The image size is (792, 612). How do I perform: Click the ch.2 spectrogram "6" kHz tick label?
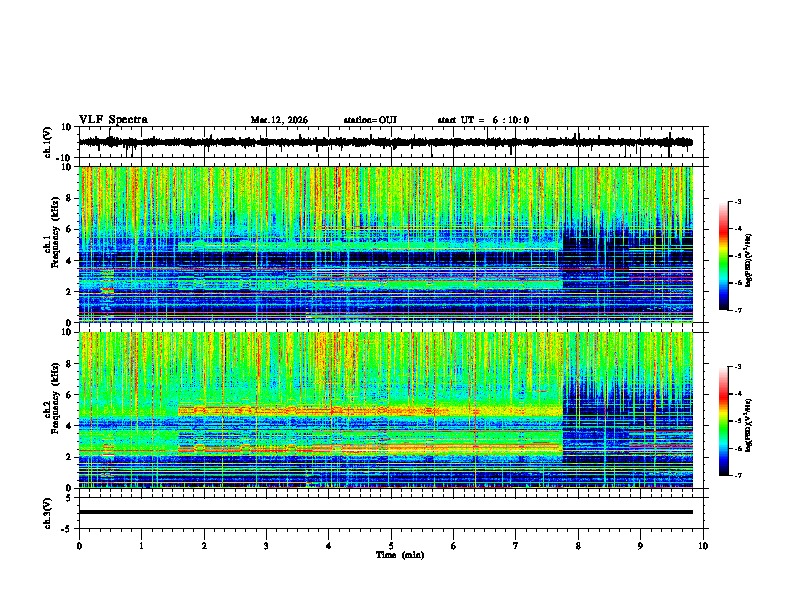[69, 395]
